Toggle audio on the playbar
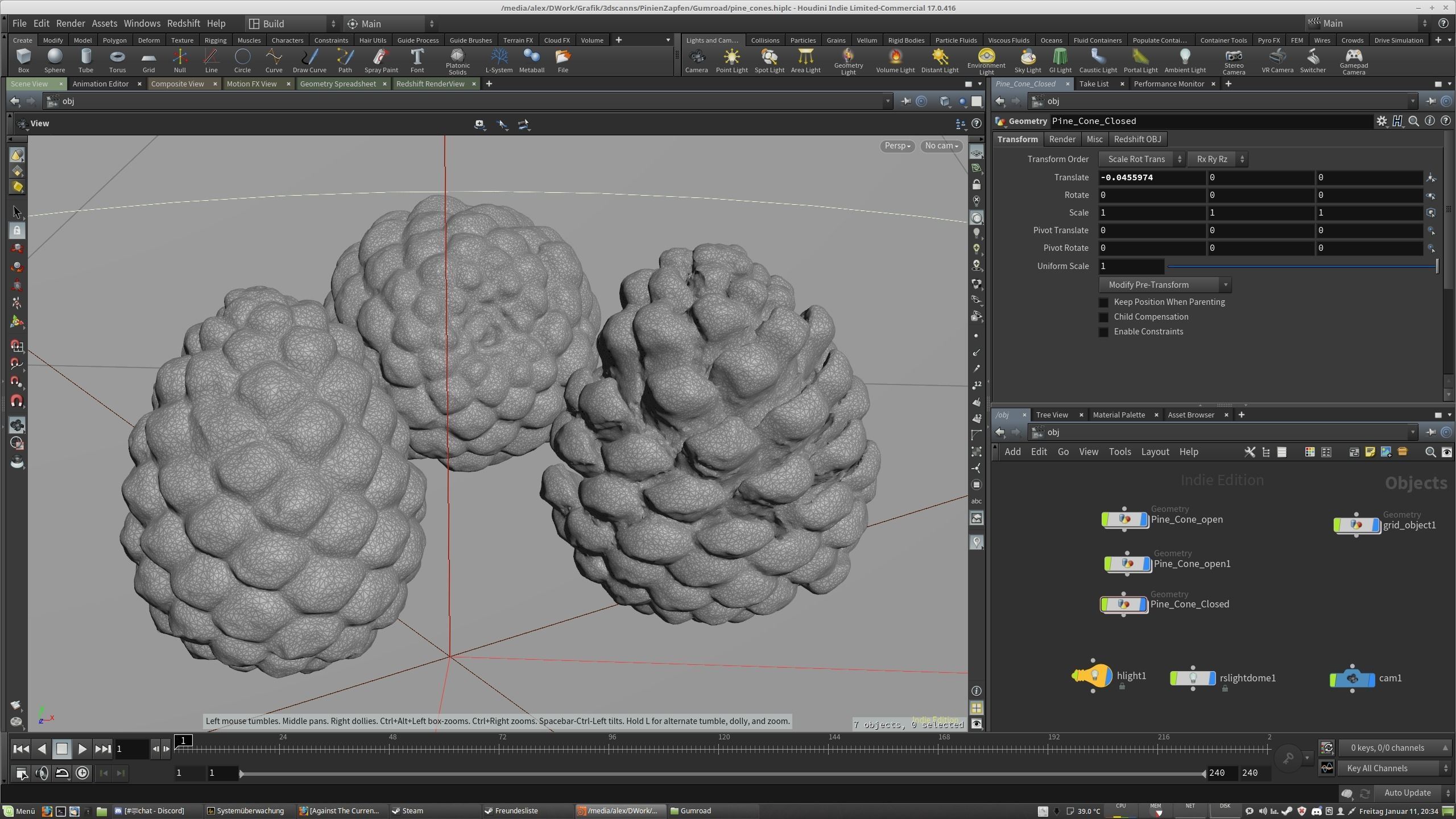 (x=42, y=773)
